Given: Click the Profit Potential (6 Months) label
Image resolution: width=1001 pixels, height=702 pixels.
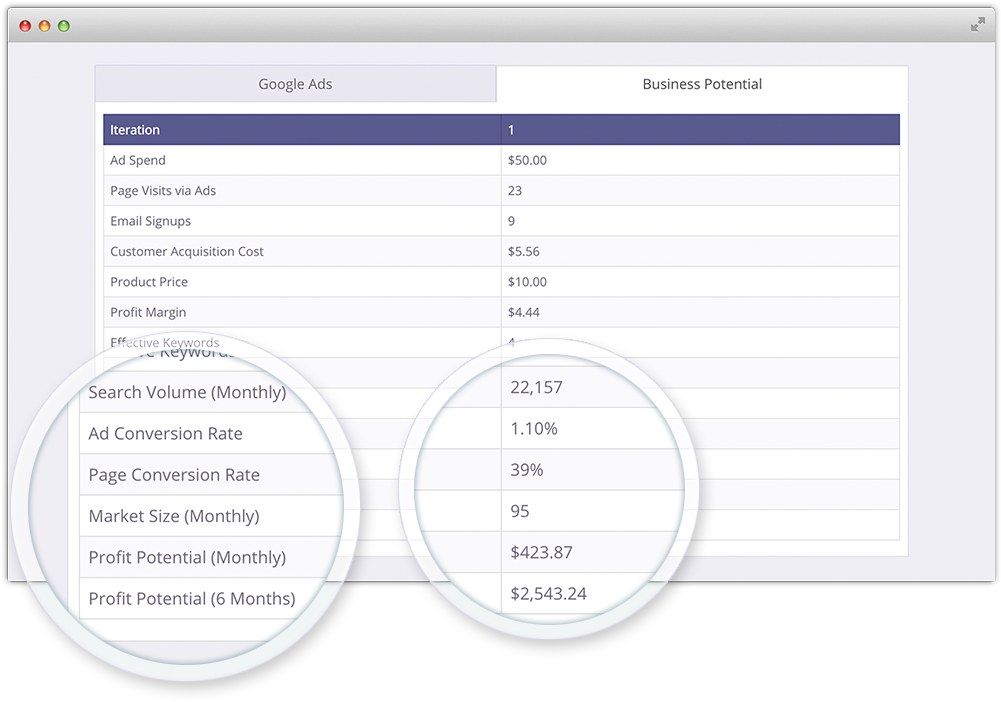Looking at the screenshot, I should pos(192,599).
